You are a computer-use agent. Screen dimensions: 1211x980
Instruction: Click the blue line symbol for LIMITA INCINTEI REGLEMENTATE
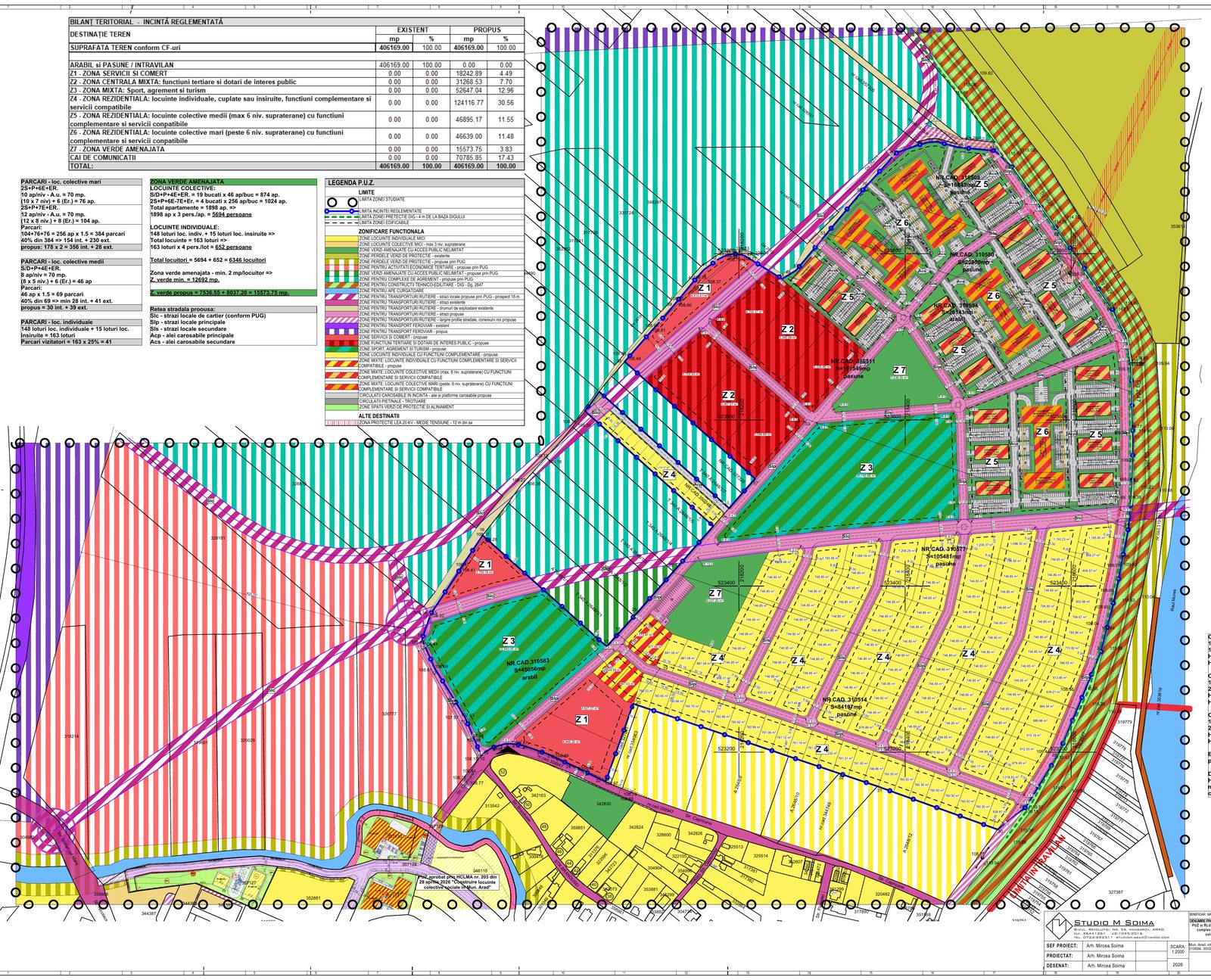click(342, 211)
